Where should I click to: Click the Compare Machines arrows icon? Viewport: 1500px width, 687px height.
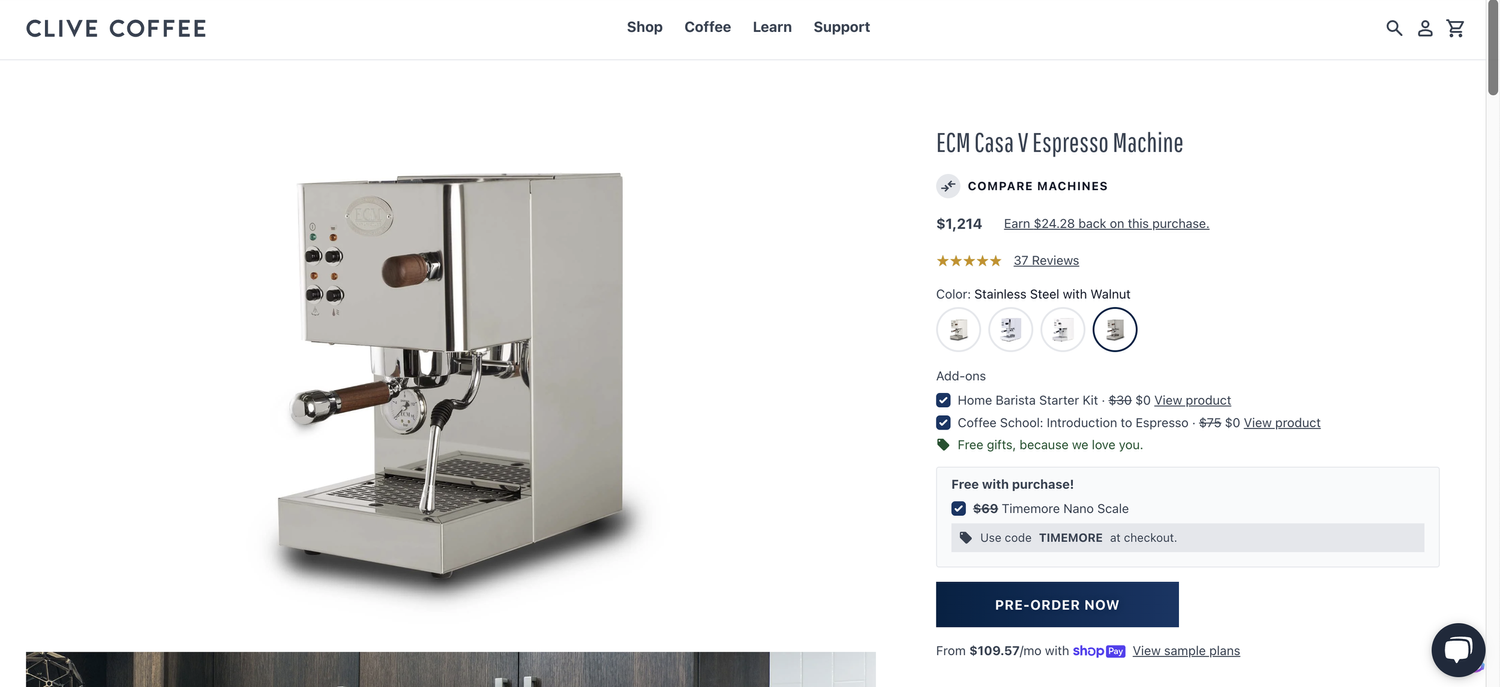948,186
